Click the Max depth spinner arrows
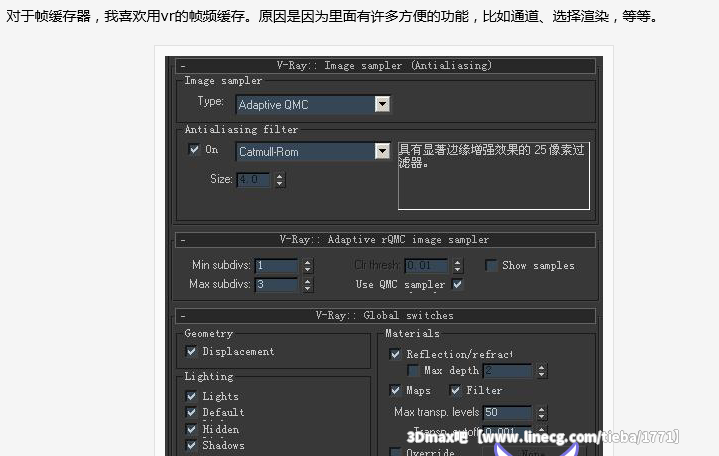The image size is (719, 456). tap(542, 371)
